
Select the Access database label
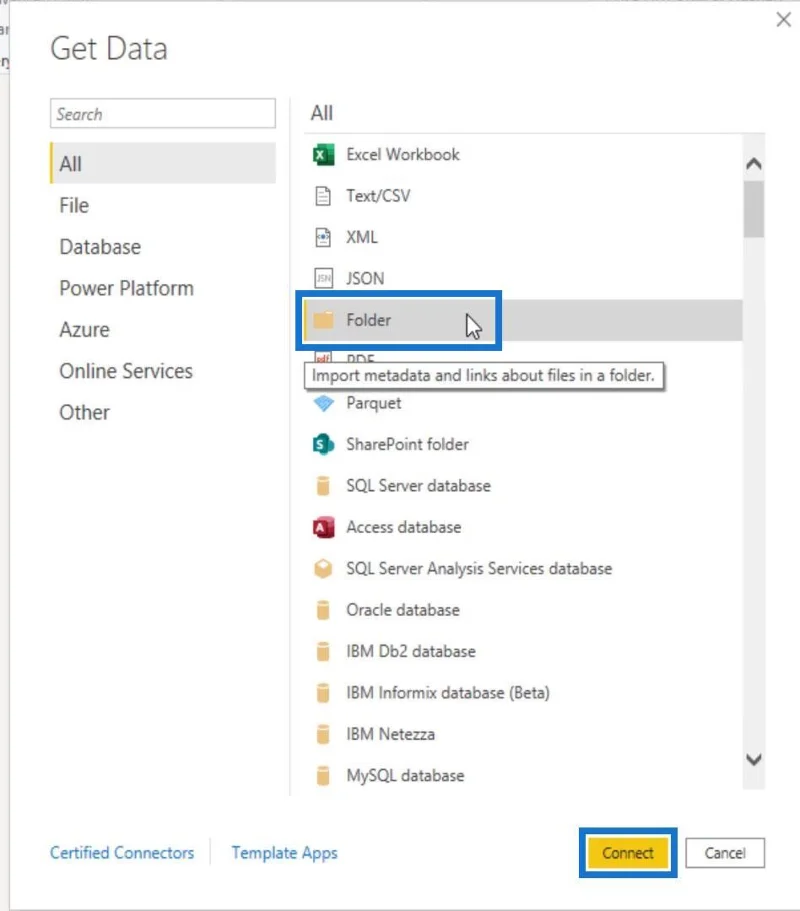(404, 527)
